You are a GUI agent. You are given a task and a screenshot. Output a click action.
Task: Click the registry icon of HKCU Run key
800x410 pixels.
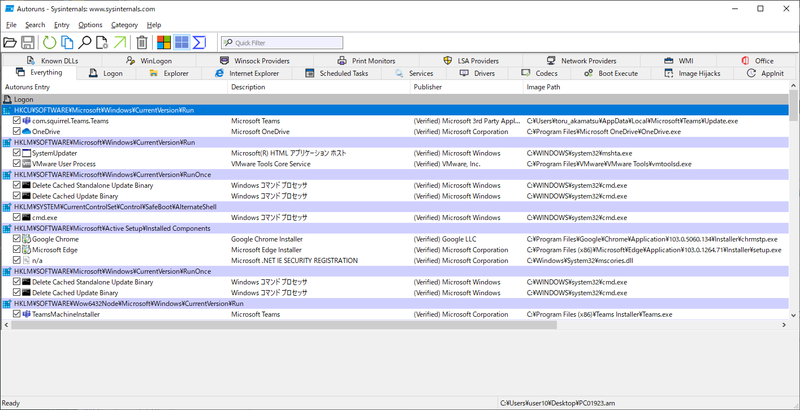pyautogui.click(x=8, y=110)
